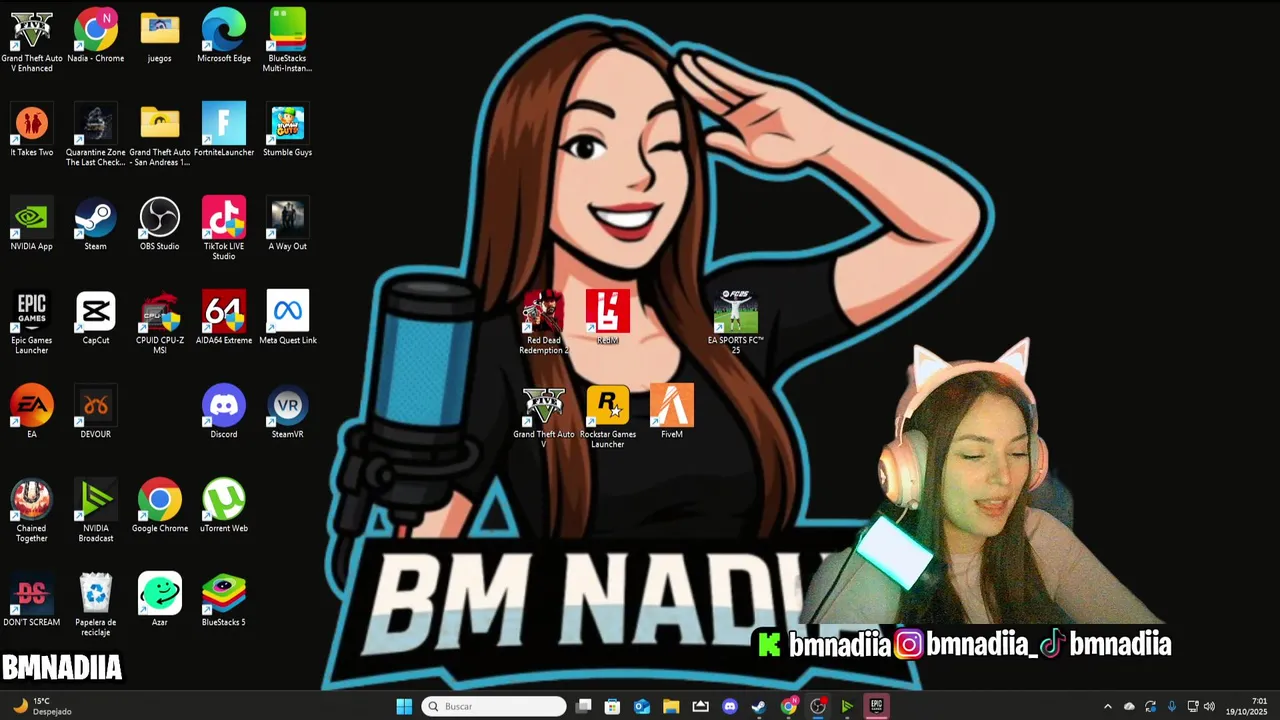1280x720 pixels.
Task: Open Task View on taskbar
Action: (x=584, y=706)
